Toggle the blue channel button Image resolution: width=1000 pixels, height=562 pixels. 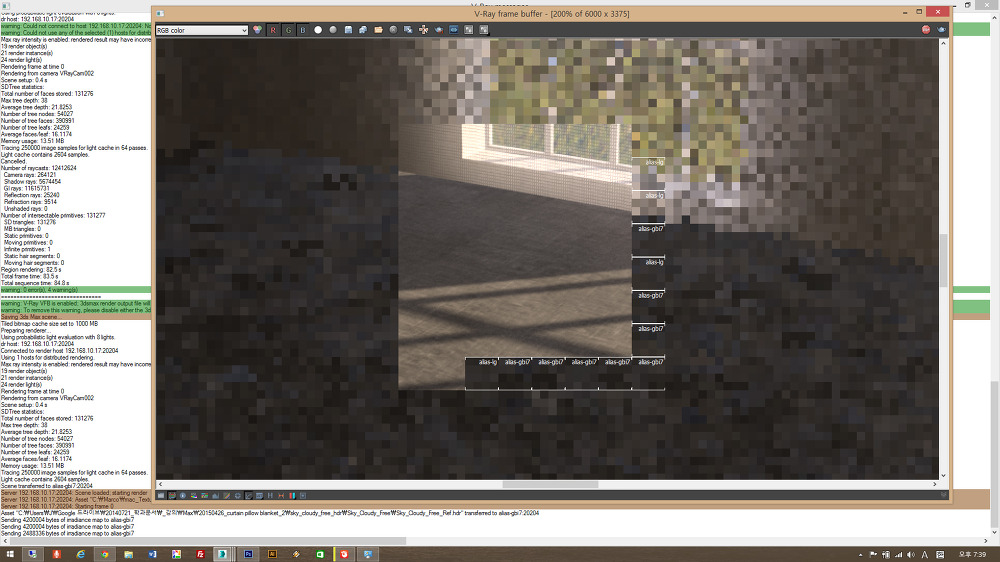303,30
